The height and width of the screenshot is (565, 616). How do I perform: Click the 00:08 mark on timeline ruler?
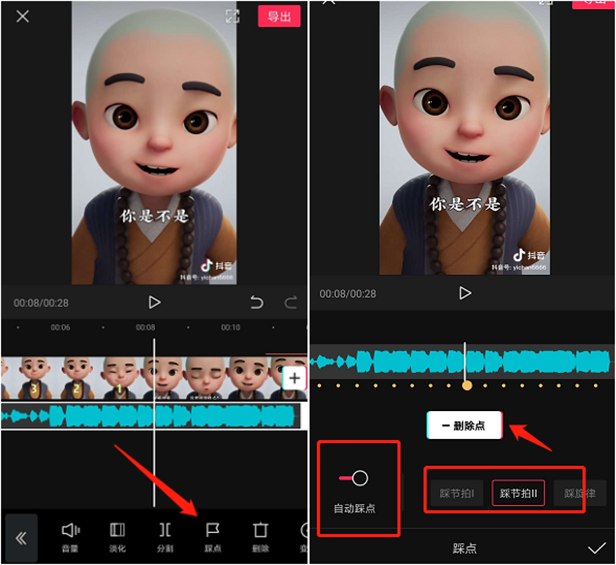click(145, 327)
